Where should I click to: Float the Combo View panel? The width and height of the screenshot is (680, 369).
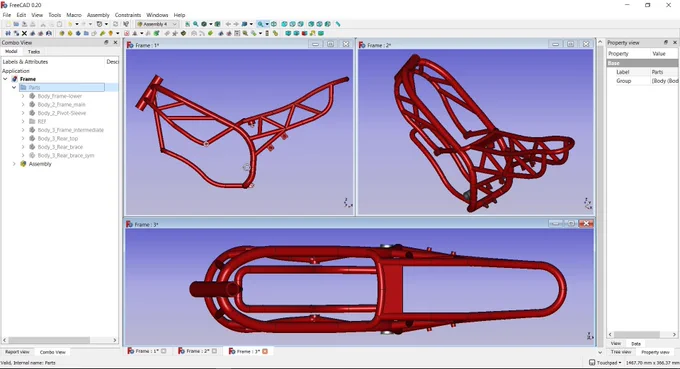point(106,42)
